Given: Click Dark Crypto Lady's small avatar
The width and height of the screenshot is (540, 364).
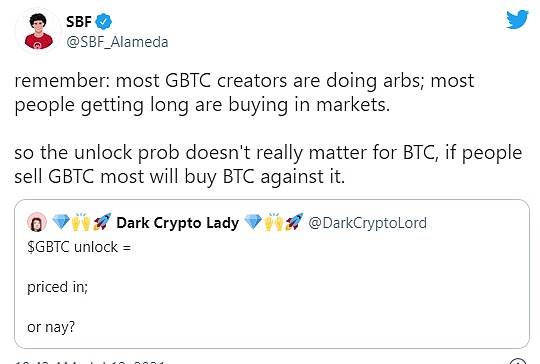Looking at the screenshot, I should (37, 222).
